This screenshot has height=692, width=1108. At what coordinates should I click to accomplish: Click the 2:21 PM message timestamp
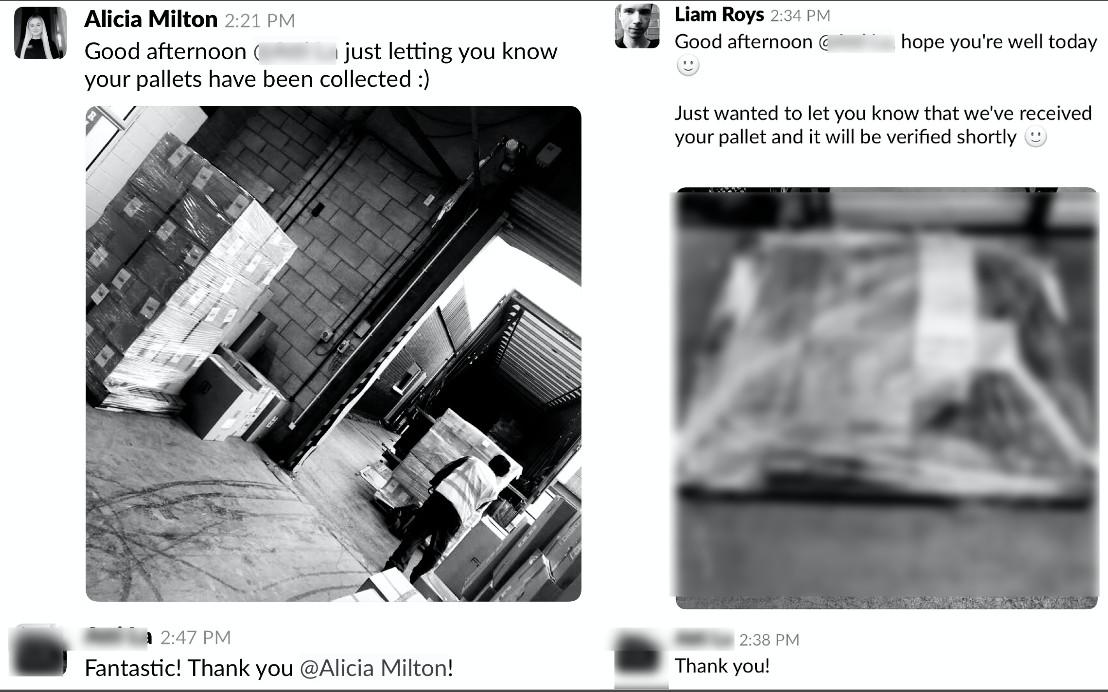click(259, 21)
